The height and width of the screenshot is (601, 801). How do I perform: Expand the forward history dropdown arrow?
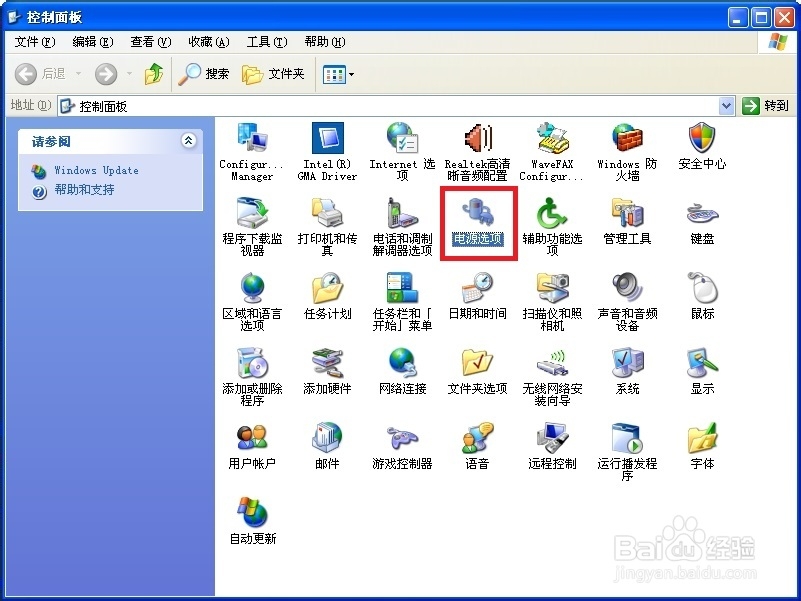[129, 74]
